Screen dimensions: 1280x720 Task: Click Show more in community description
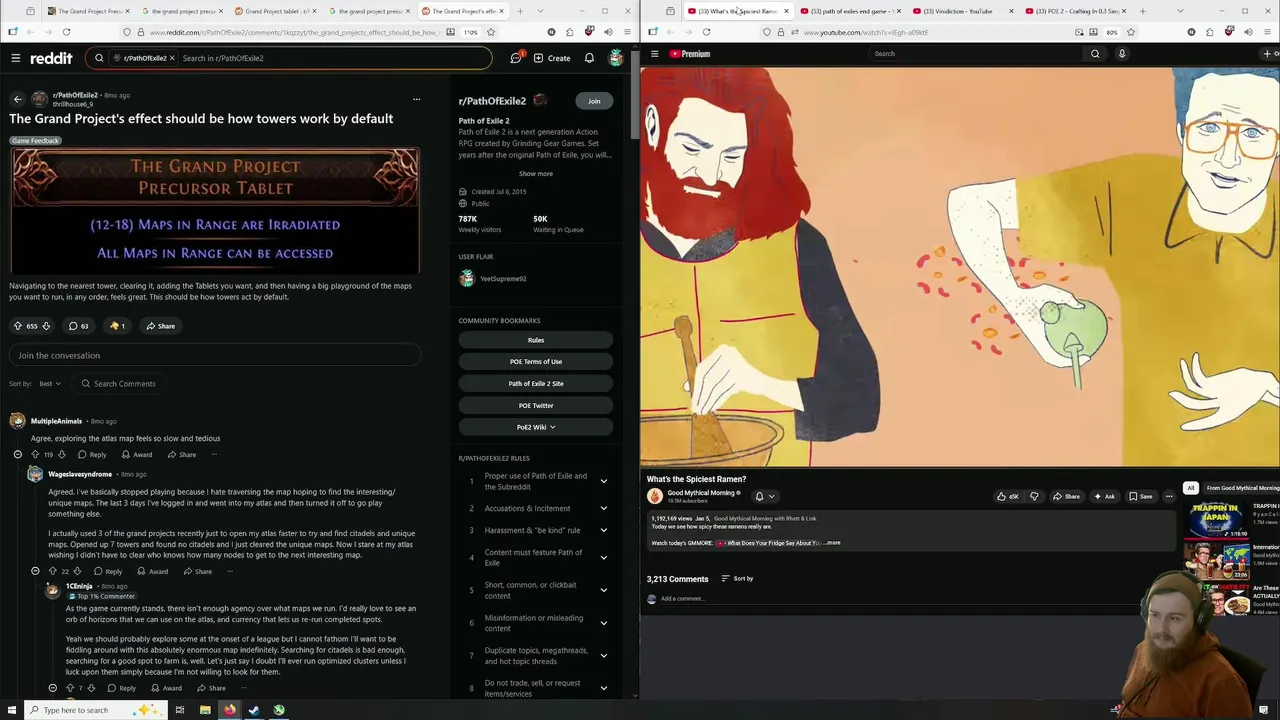535,174
